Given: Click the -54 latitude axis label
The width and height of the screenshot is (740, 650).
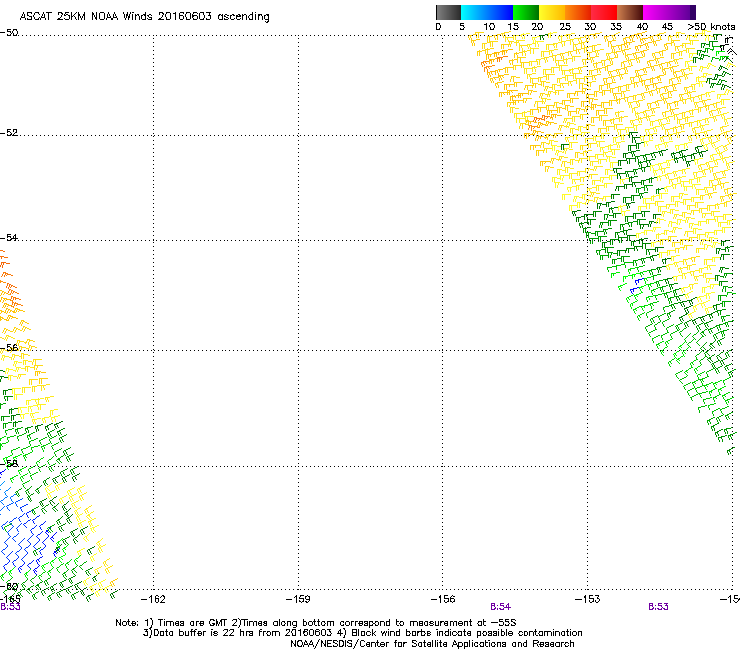Looking at the screenshot, I should 9,237.
